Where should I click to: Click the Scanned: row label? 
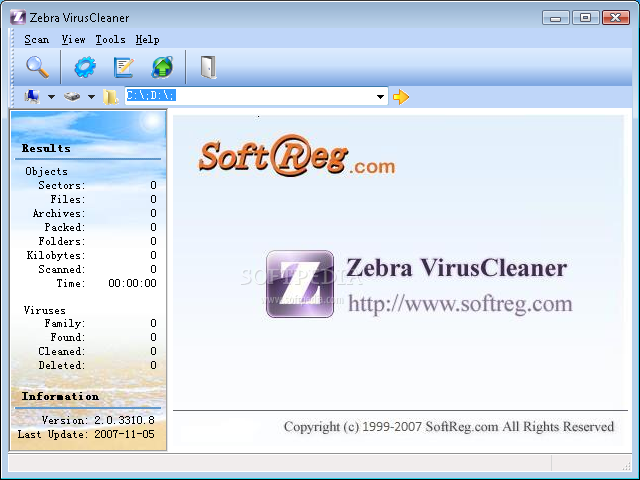click(x=62, y=269)
